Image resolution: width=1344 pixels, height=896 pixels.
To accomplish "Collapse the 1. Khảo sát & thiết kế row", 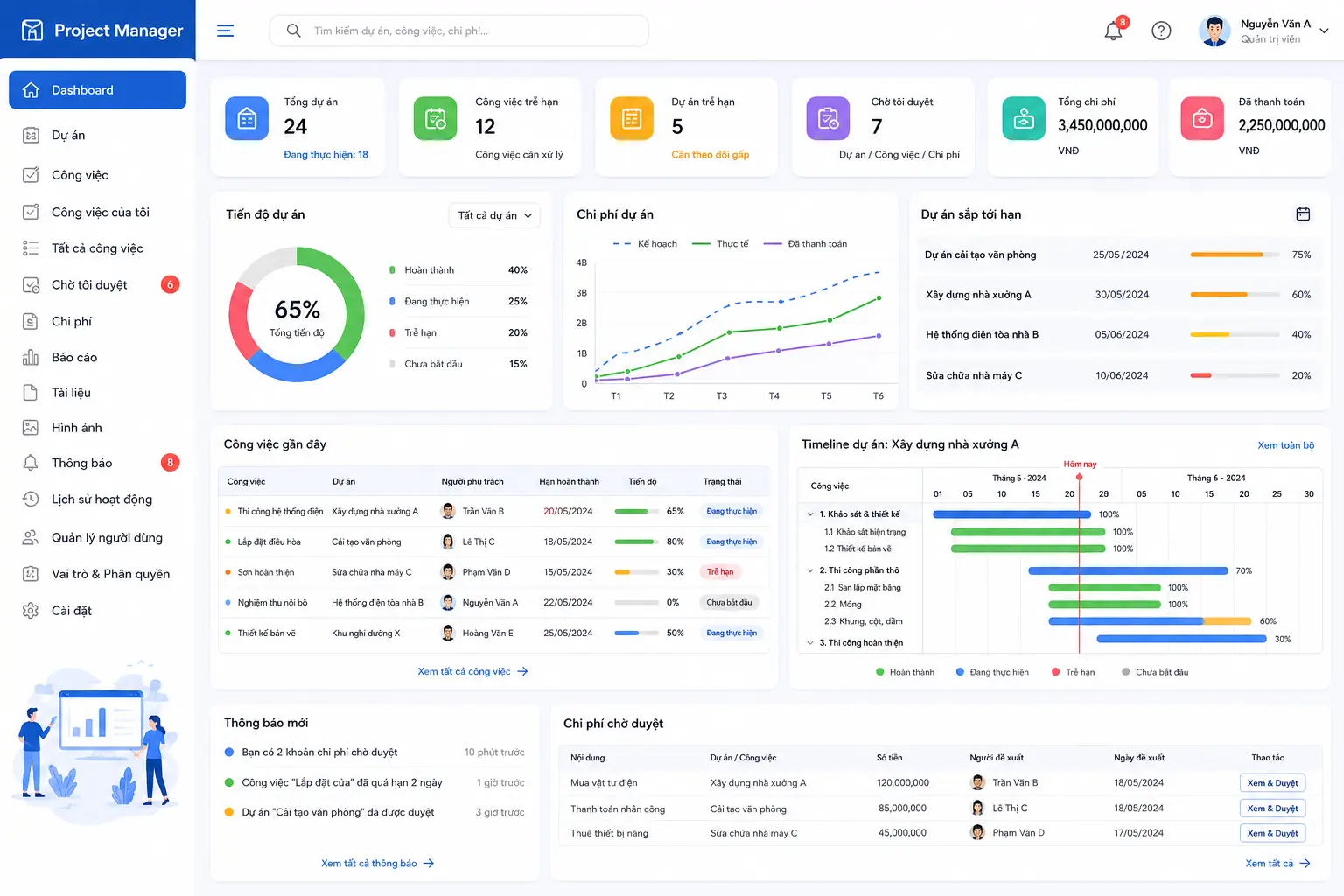I will click(810, 514).
